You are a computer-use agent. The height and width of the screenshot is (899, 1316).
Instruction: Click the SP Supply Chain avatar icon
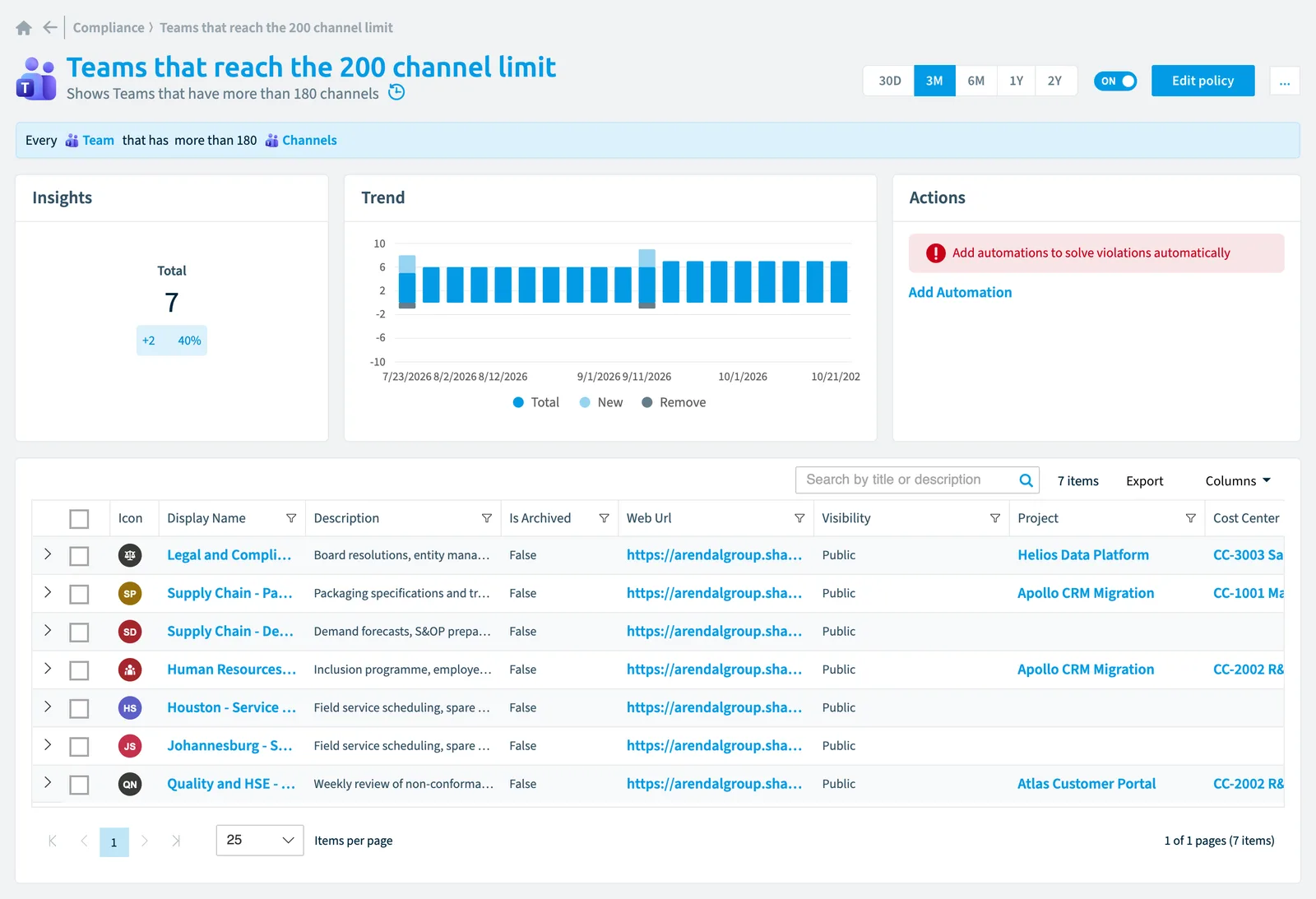point(130,594)
